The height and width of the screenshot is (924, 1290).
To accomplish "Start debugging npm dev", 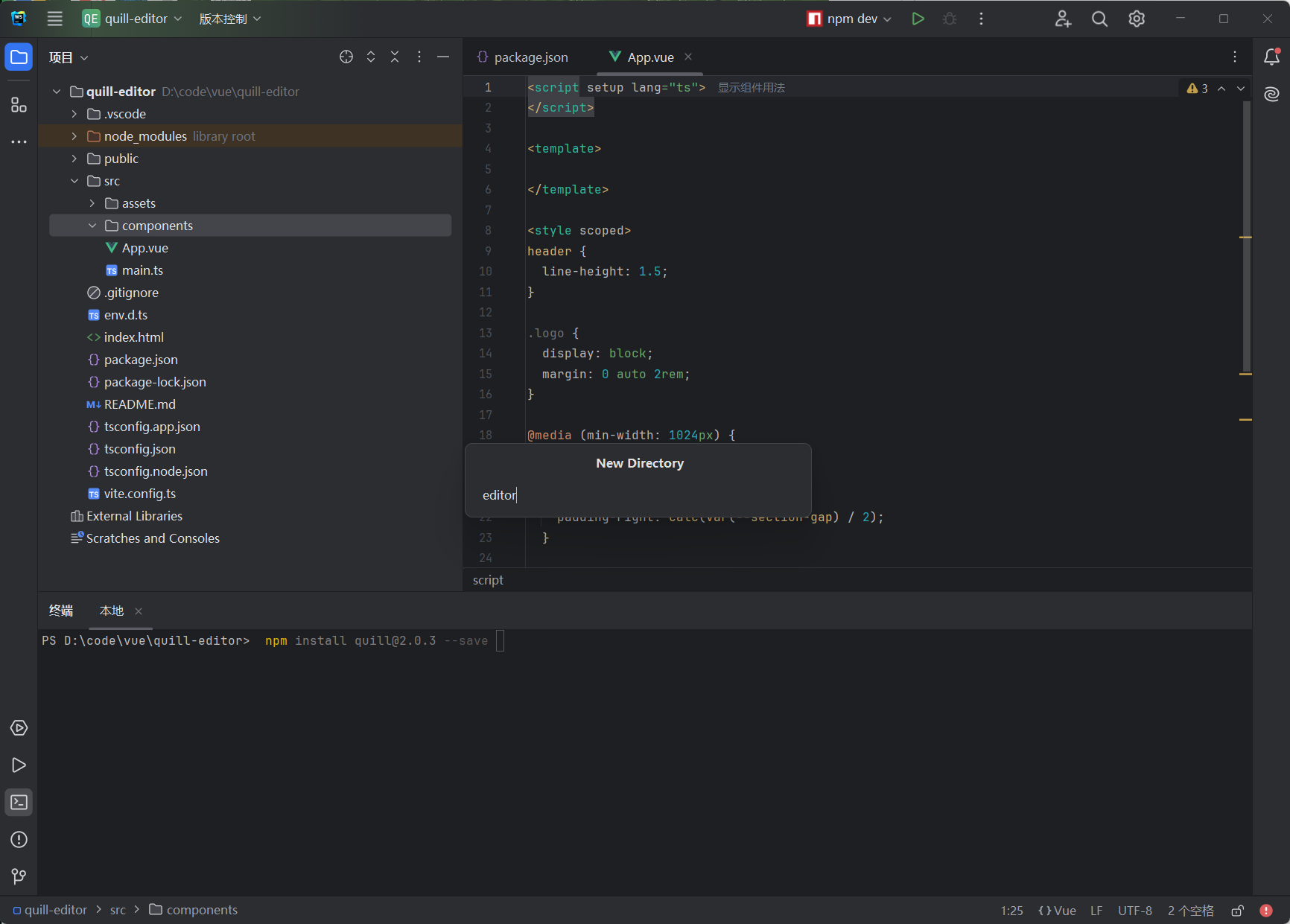I will [x=950, y=19].
